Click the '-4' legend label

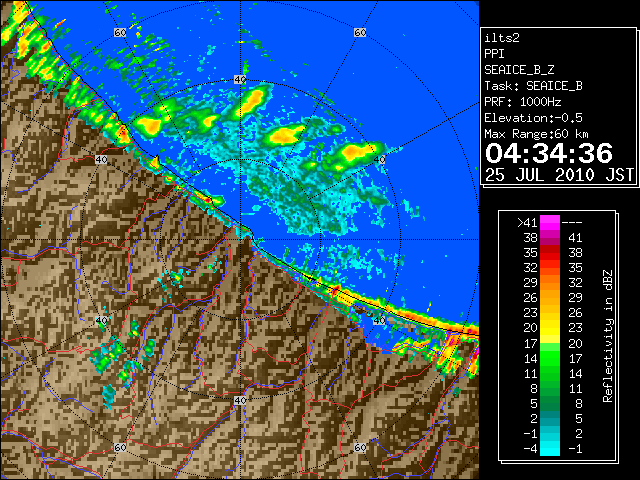click(530, 449)
